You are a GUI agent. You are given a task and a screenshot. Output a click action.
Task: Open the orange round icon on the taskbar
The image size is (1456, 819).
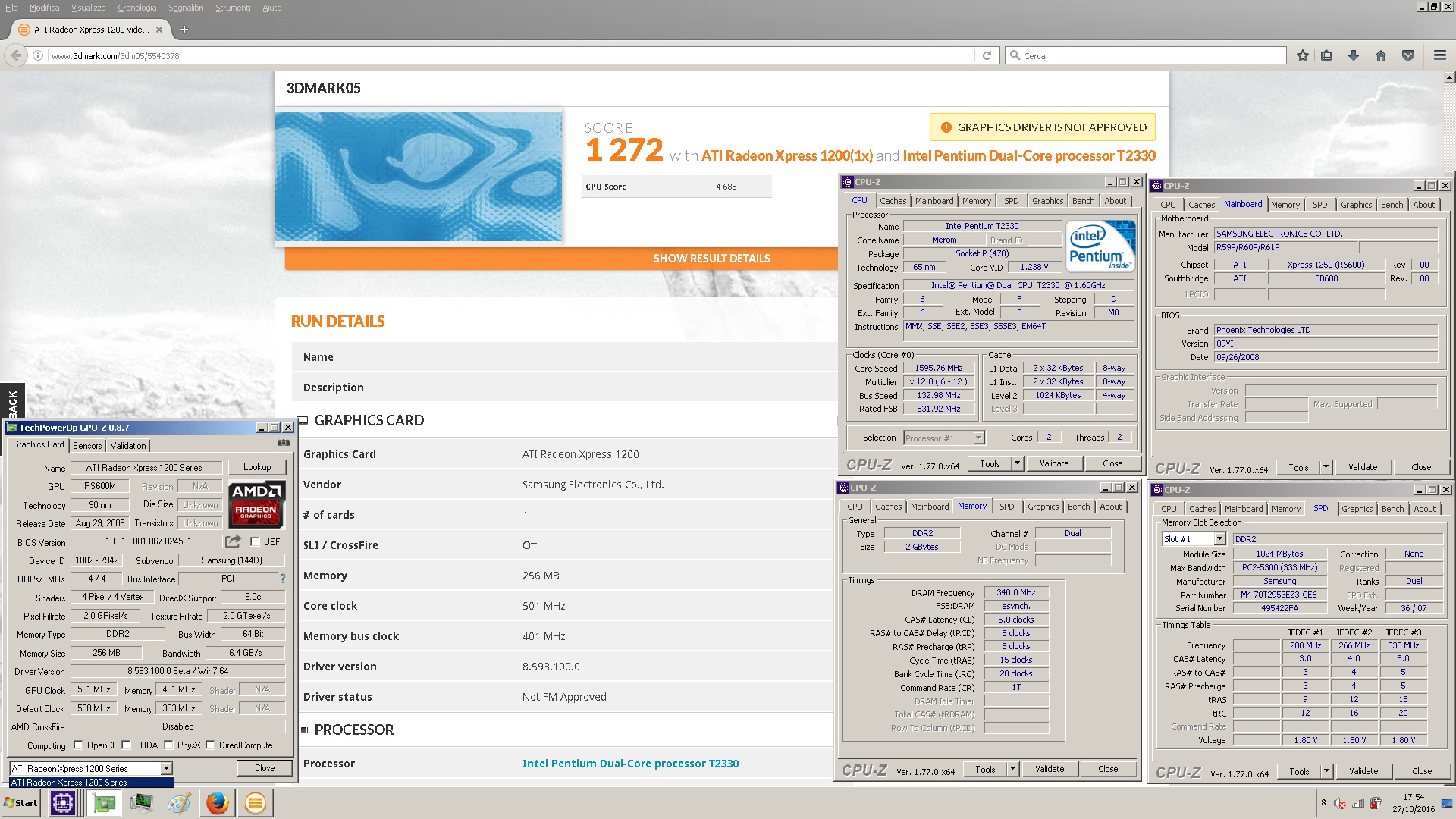pyautogui.click(x=256, y=802)
